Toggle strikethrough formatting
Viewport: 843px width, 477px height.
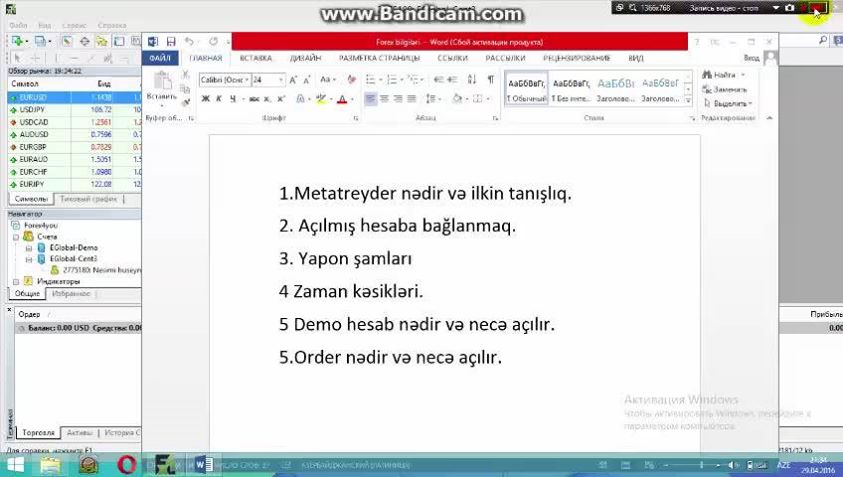(x=254, y=99)
